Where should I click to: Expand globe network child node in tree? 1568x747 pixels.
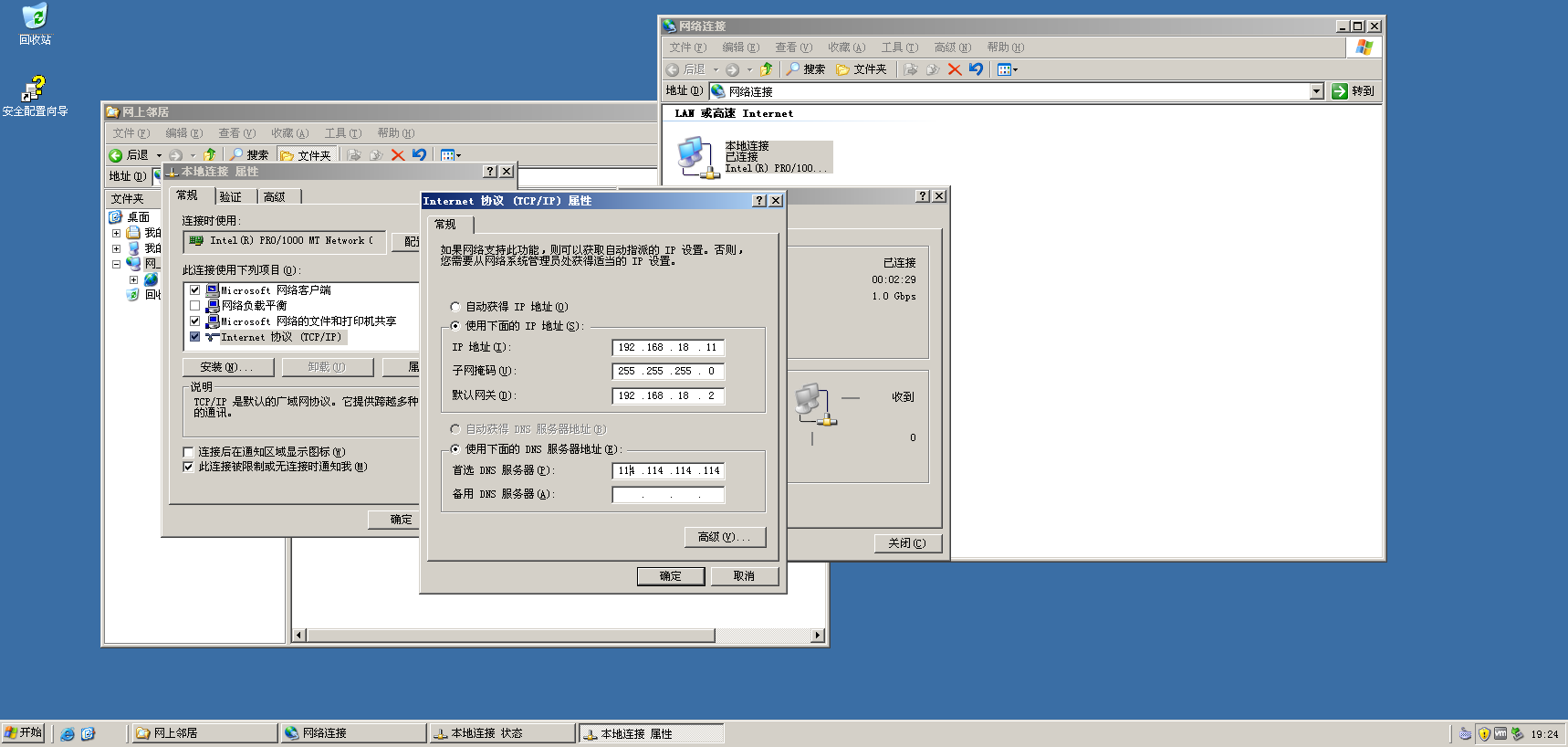tap(133, 279)
